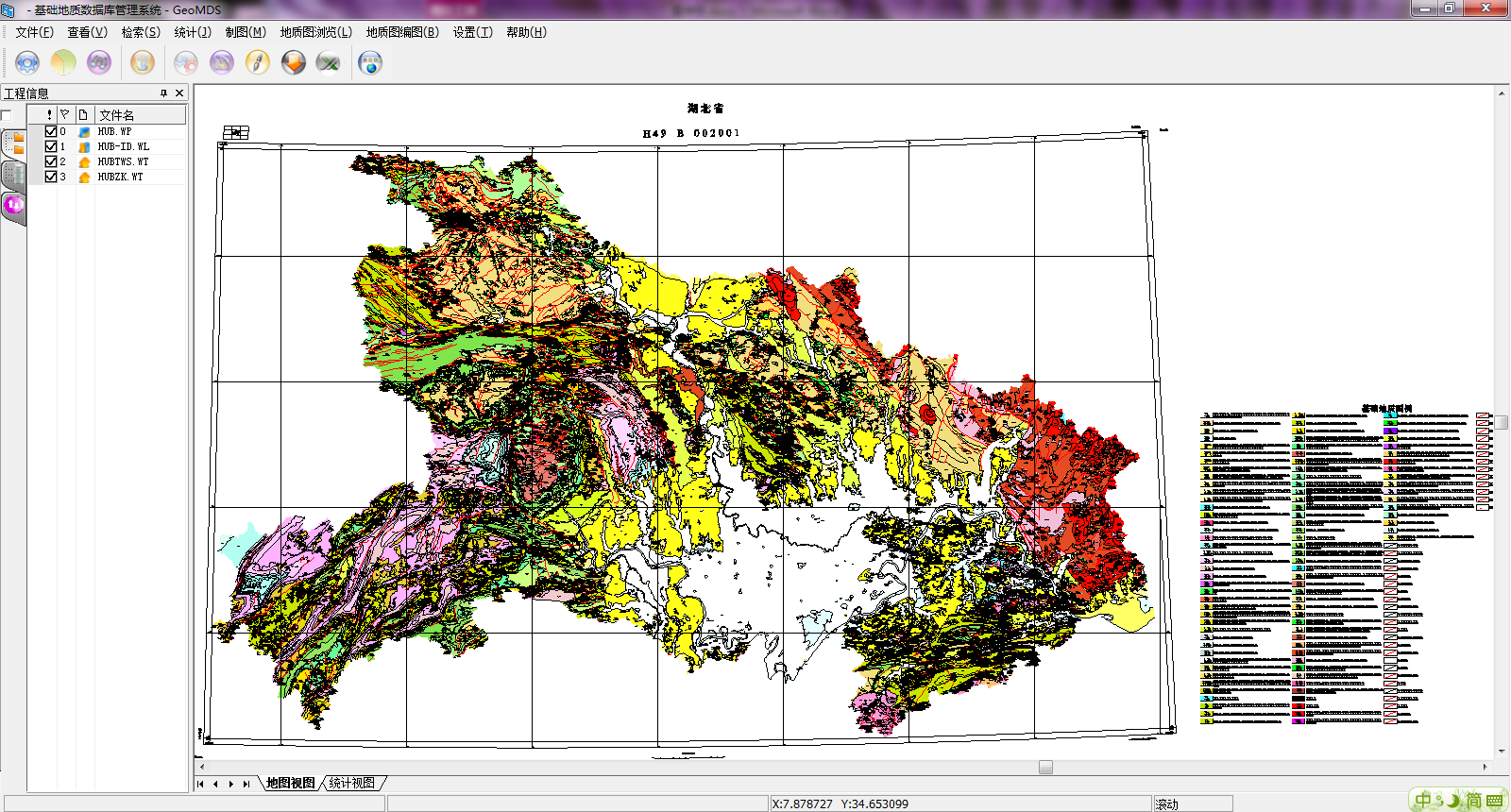Click the globe browser window icon
Image resolution: width=1511 pixels, height=812 pixels.
(x=370, y=63)
